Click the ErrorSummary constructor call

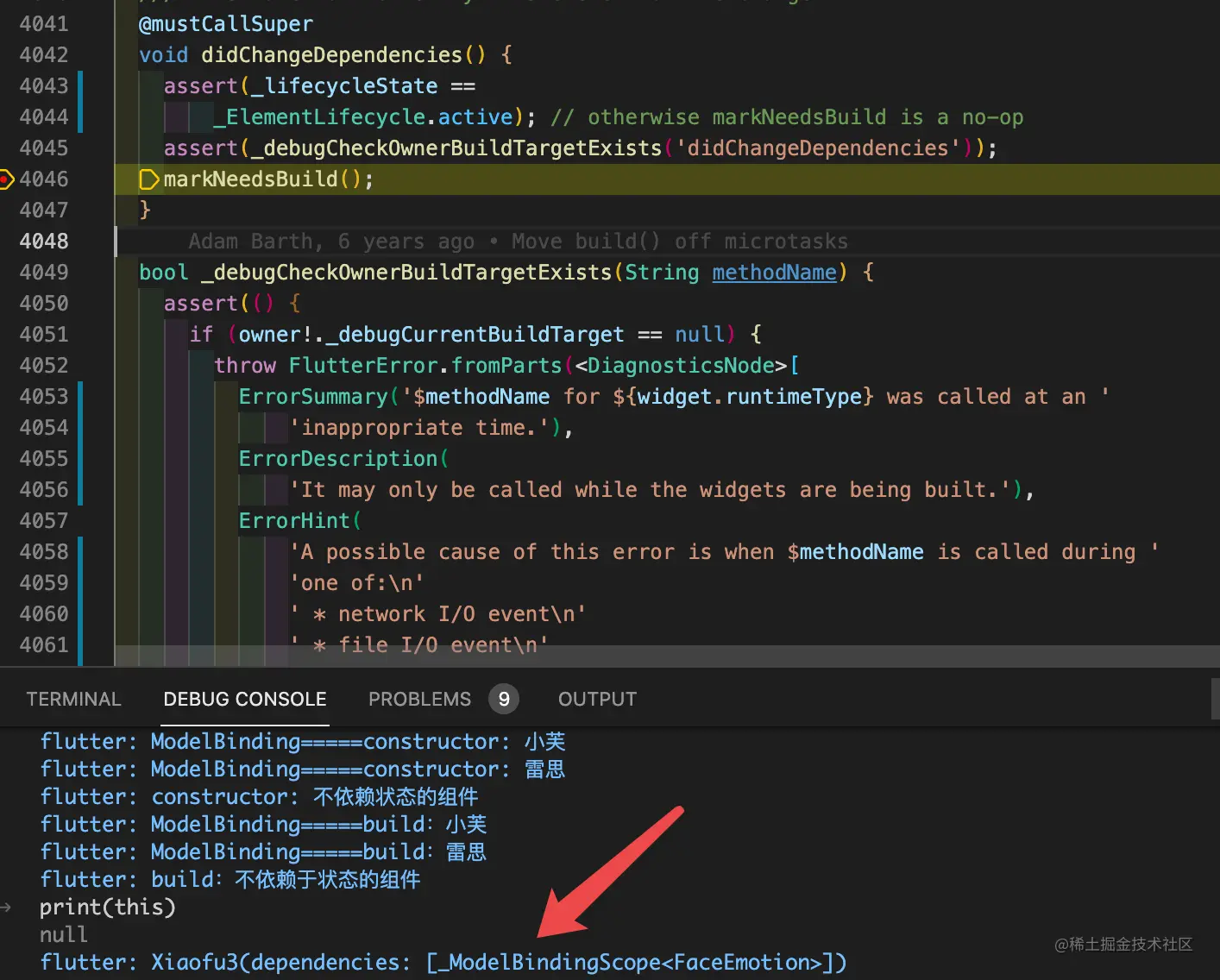coord(313,397)
